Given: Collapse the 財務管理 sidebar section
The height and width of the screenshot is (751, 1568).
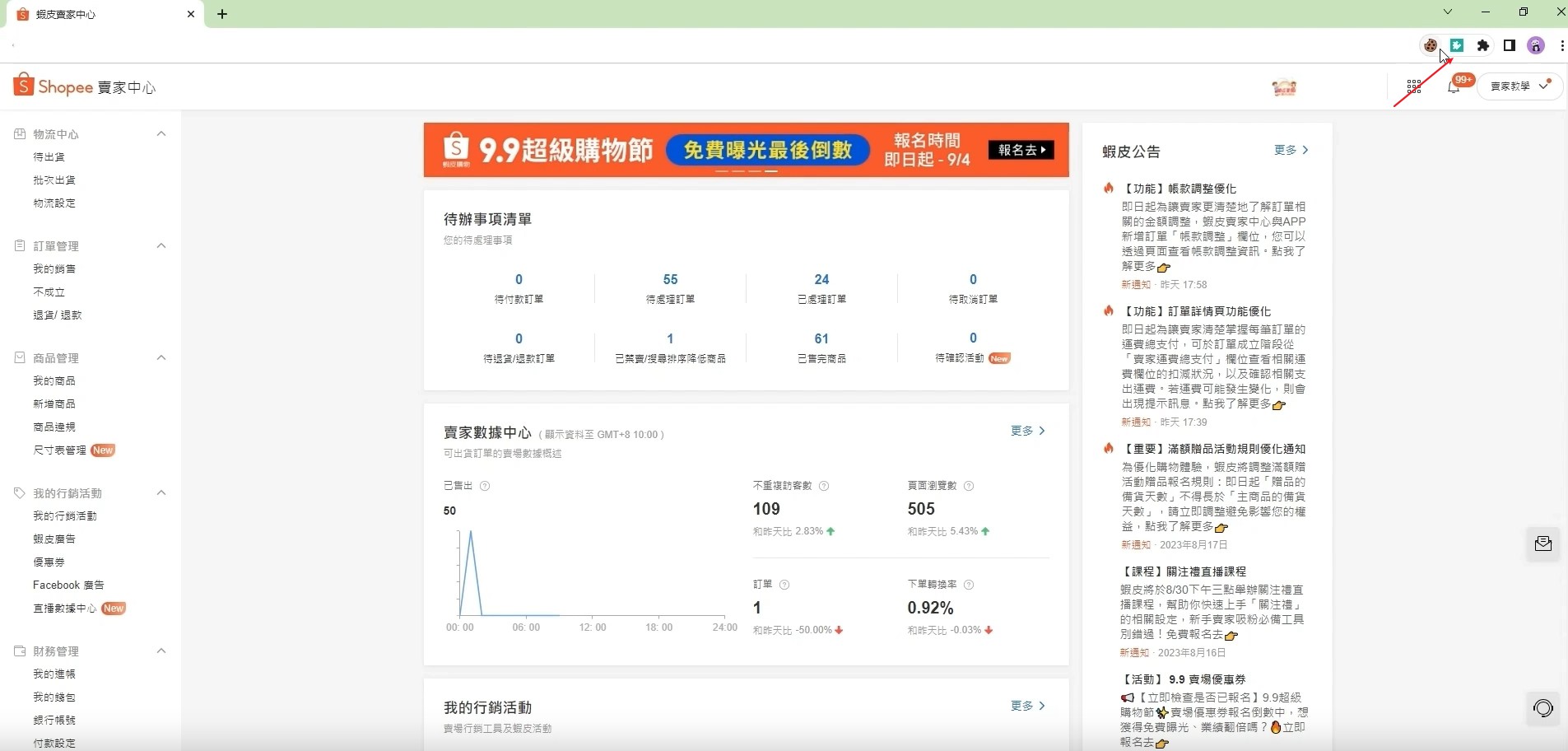Looking at the screenshot, I should coord(161,651).
